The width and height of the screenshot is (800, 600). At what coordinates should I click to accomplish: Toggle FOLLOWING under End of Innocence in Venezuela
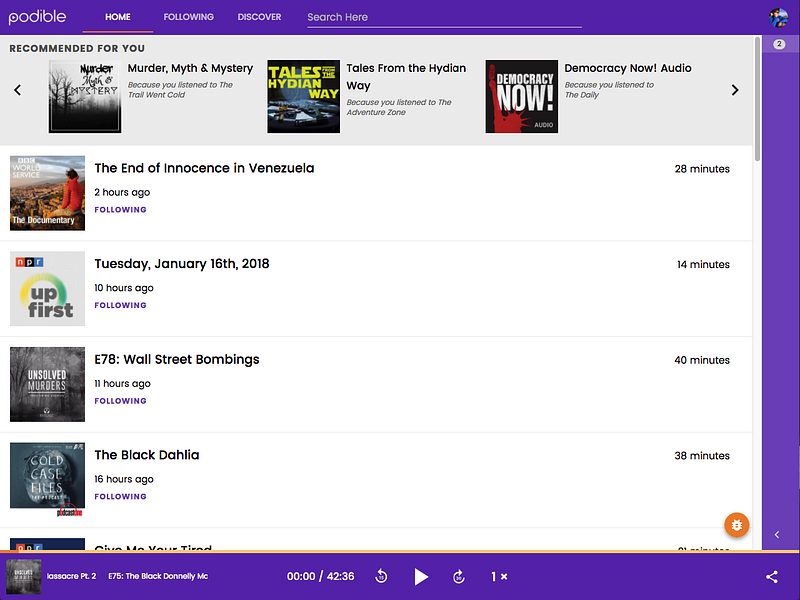tap(120, 210)
